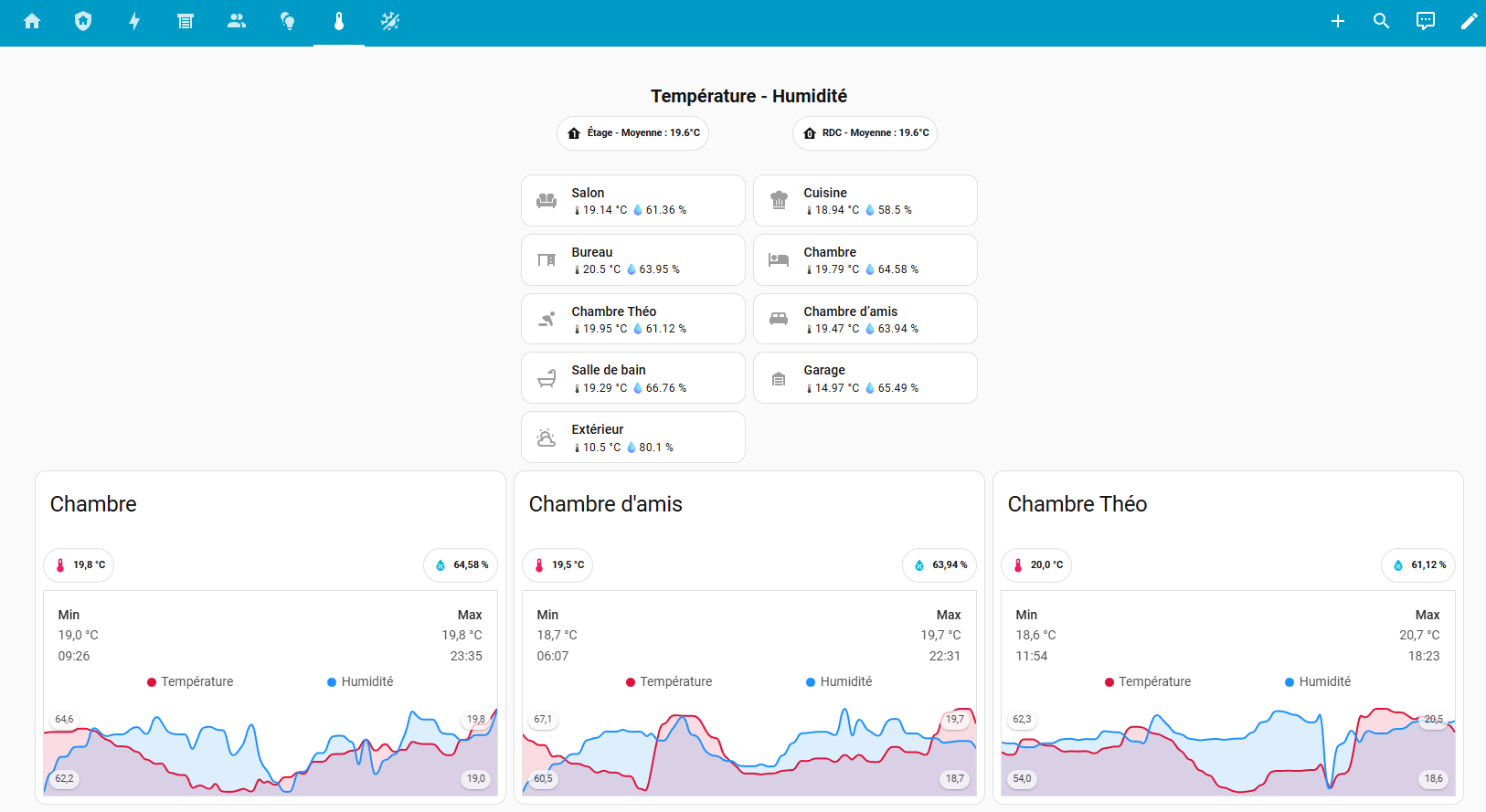This screenshot has height=812, width=1486.
Task: Toggle Humidité series in Chambre d'amis graph
Action: point(839,681)
